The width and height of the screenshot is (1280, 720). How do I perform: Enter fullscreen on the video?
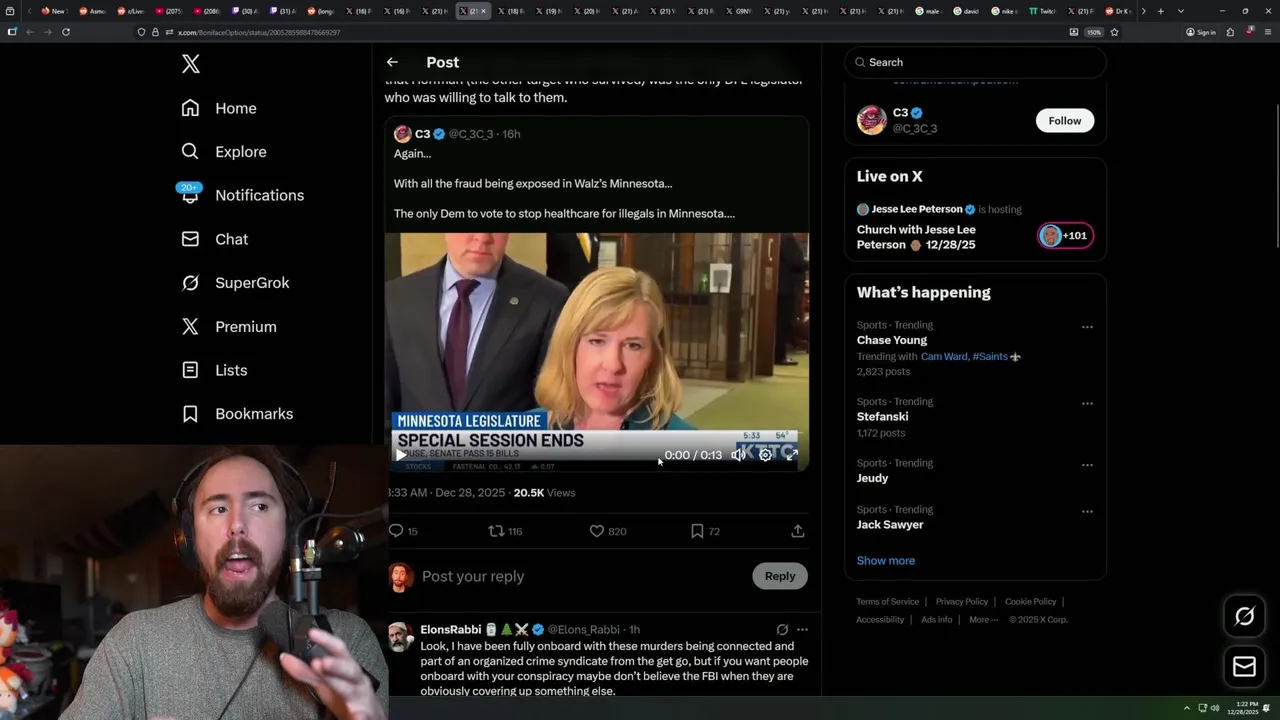791,455
